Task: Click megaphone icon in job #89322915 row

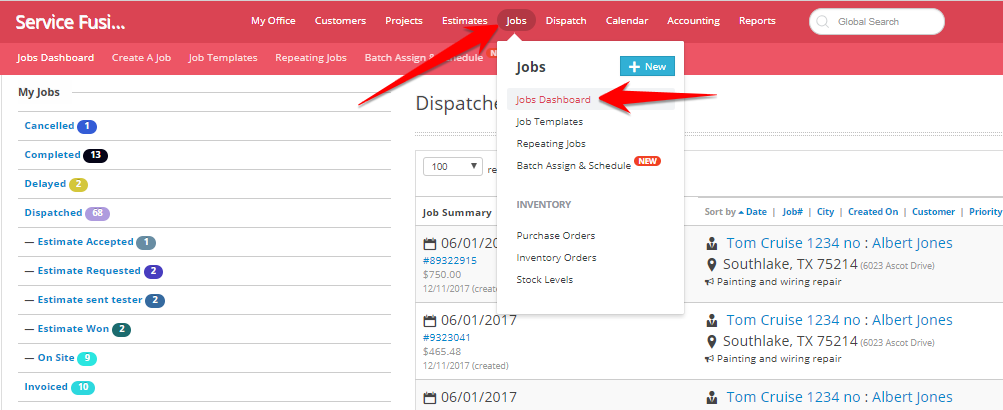Action: (709, 281)
